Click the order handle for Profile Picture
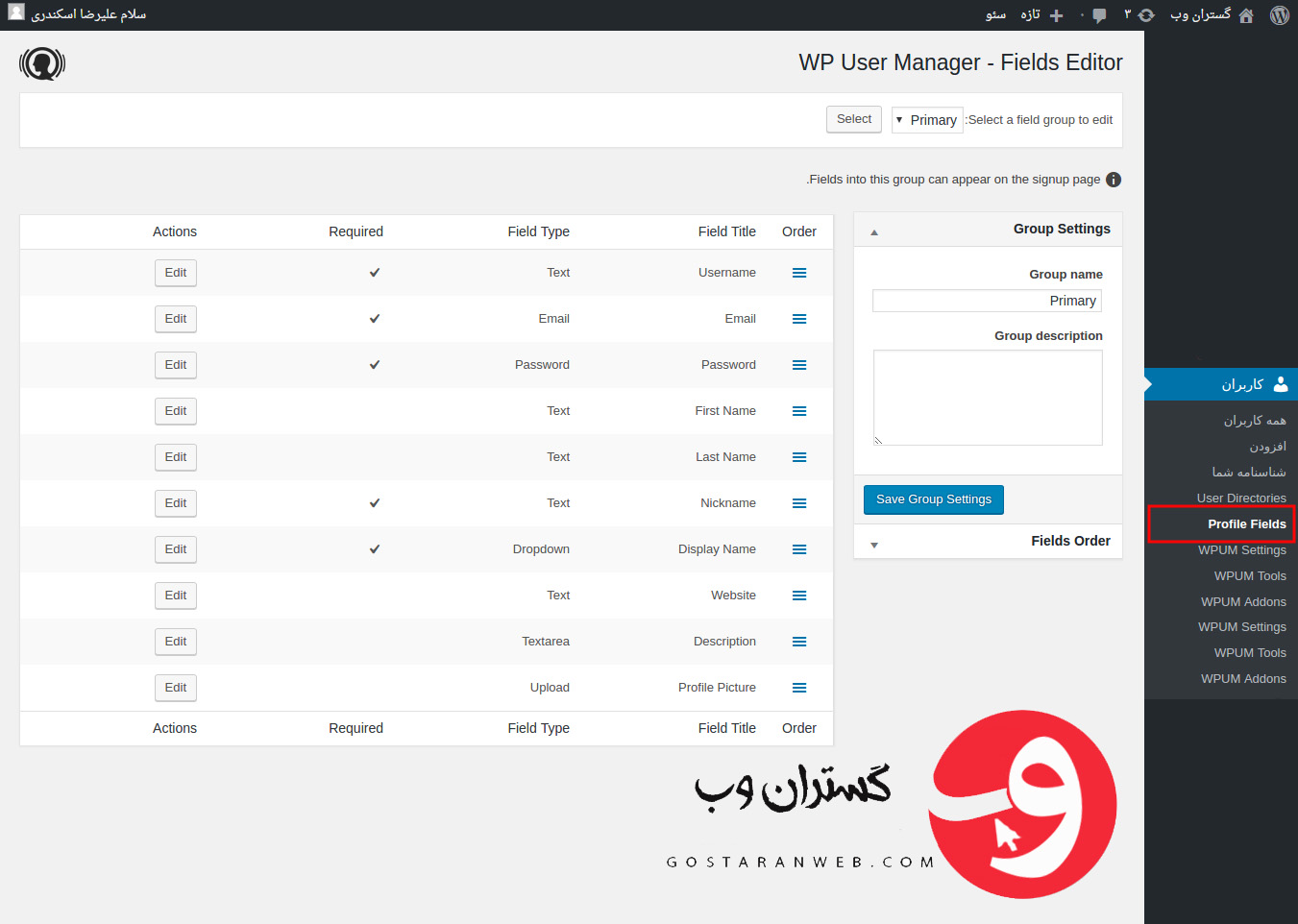The image size is (1298, 924). (x=799, y=688)
